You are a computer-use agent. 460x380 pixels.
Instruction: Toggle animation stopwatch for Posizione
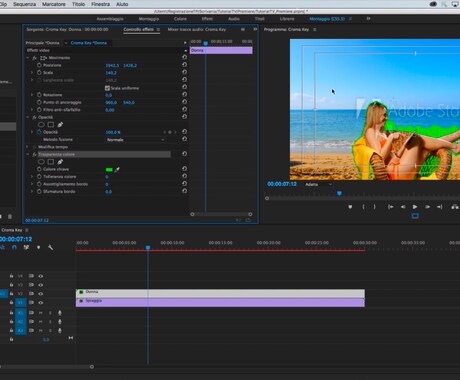pyautogui.click(x=39, y=65)
